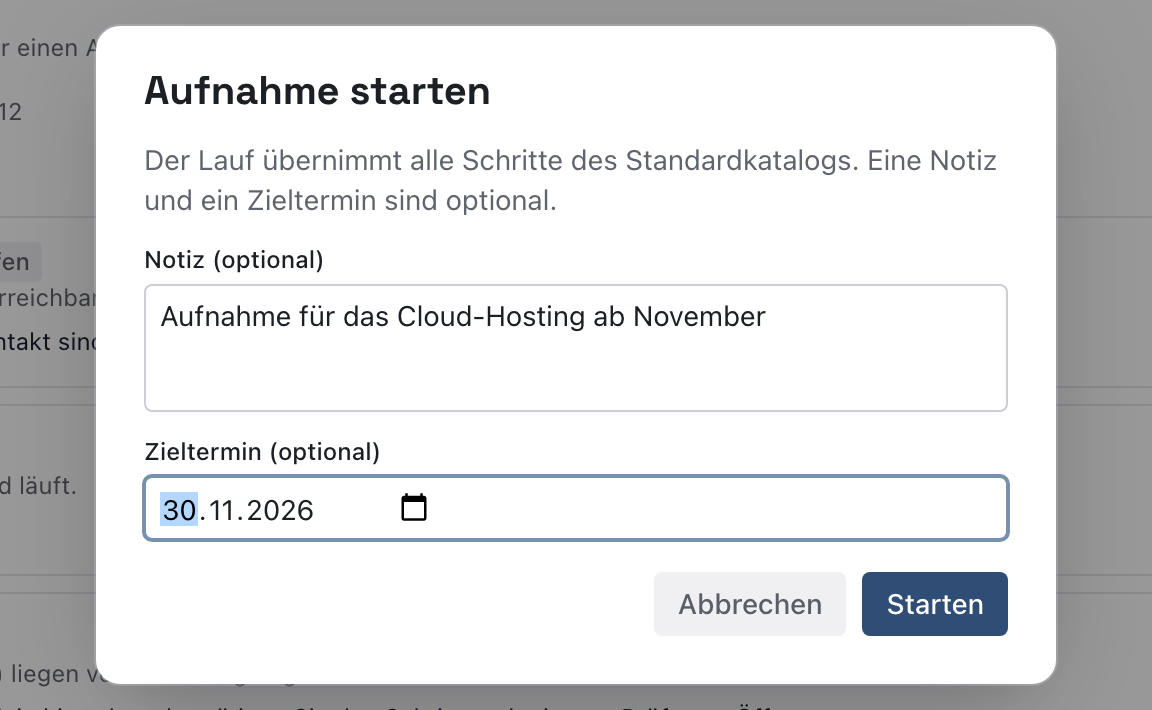Focus the Notiz text area

[x=575, y=348]
